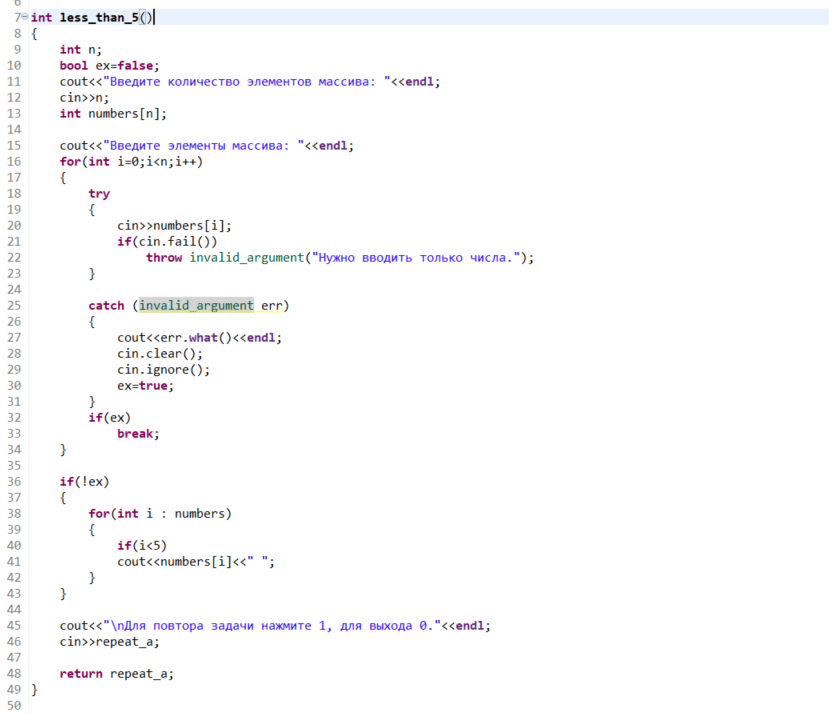Click the 'if(i<5)' condition
Image resolution: width=829 pixels, height=714 pixels.
click(142, 546)
